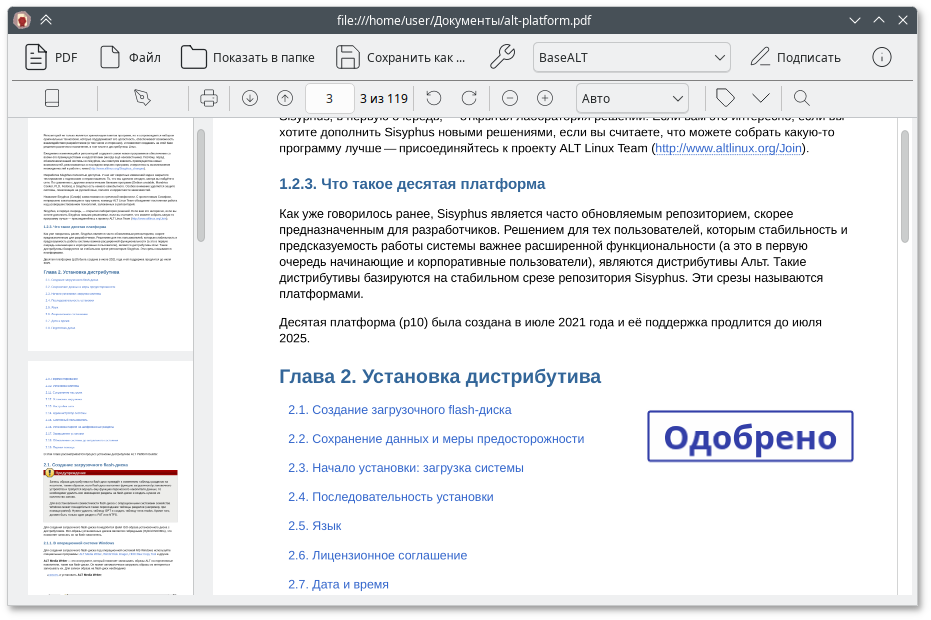Select the annotation pen tool

pos(141,98)
